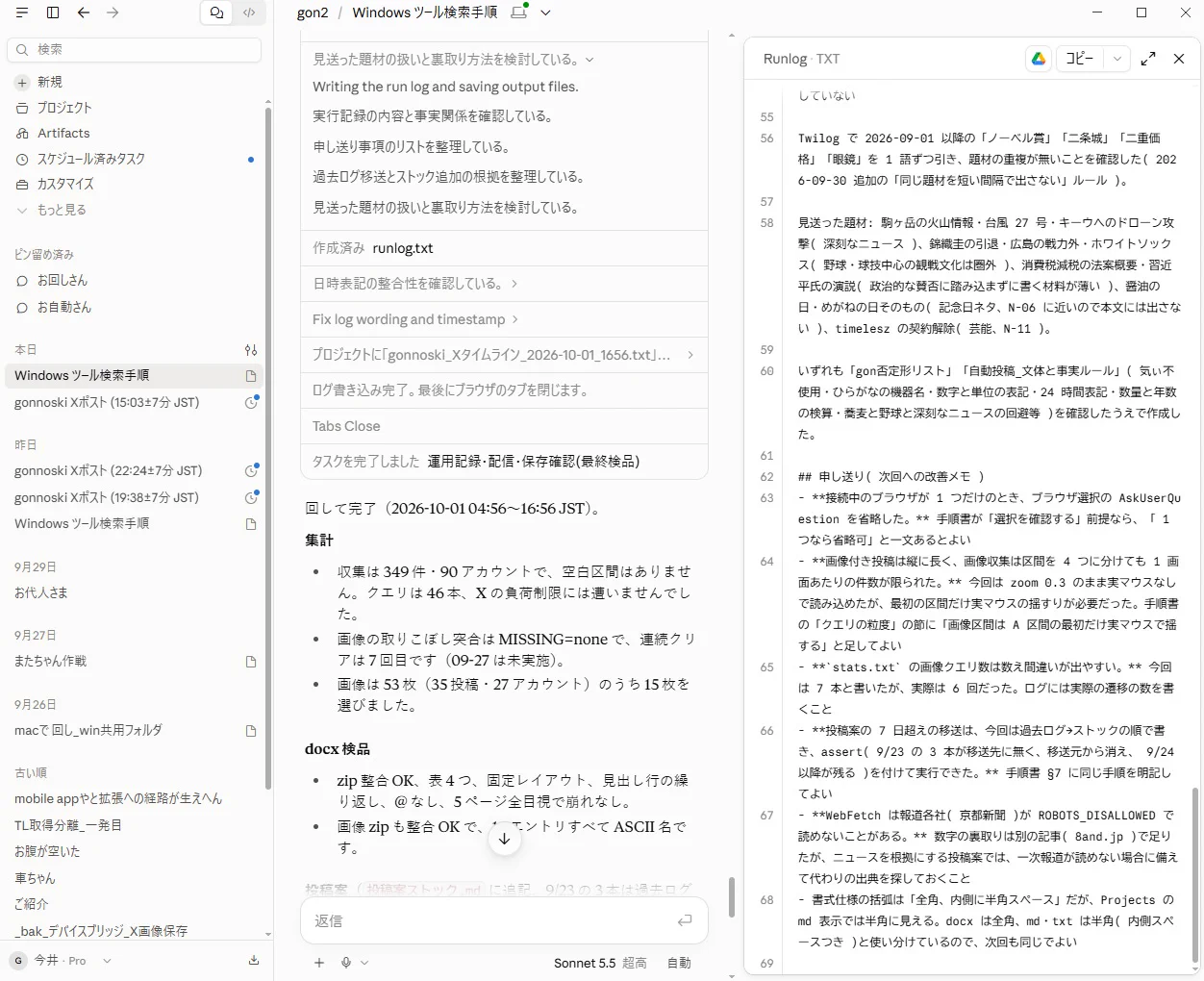Switch to chat mode icon
The image size is (1204, 981).
point(216,13)
